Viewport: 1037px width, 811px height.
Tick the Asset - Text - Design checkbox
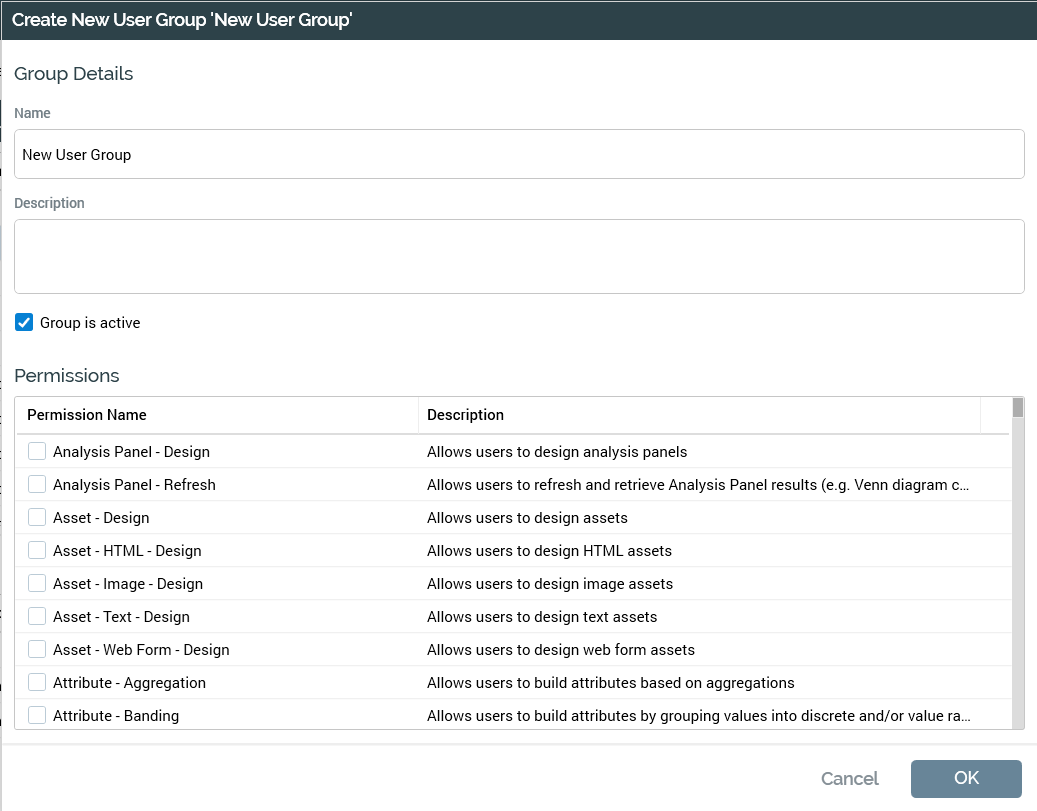pos(37,617)
